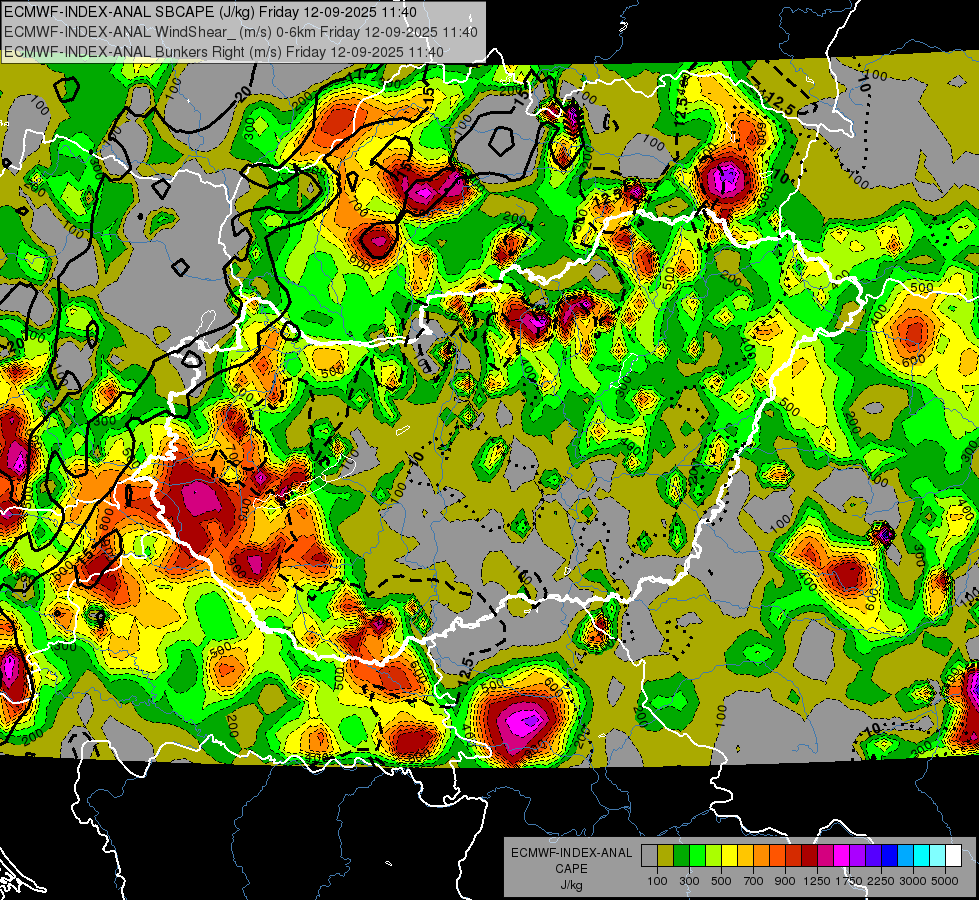Click the yellow-green legend swatch

(714, 856)
